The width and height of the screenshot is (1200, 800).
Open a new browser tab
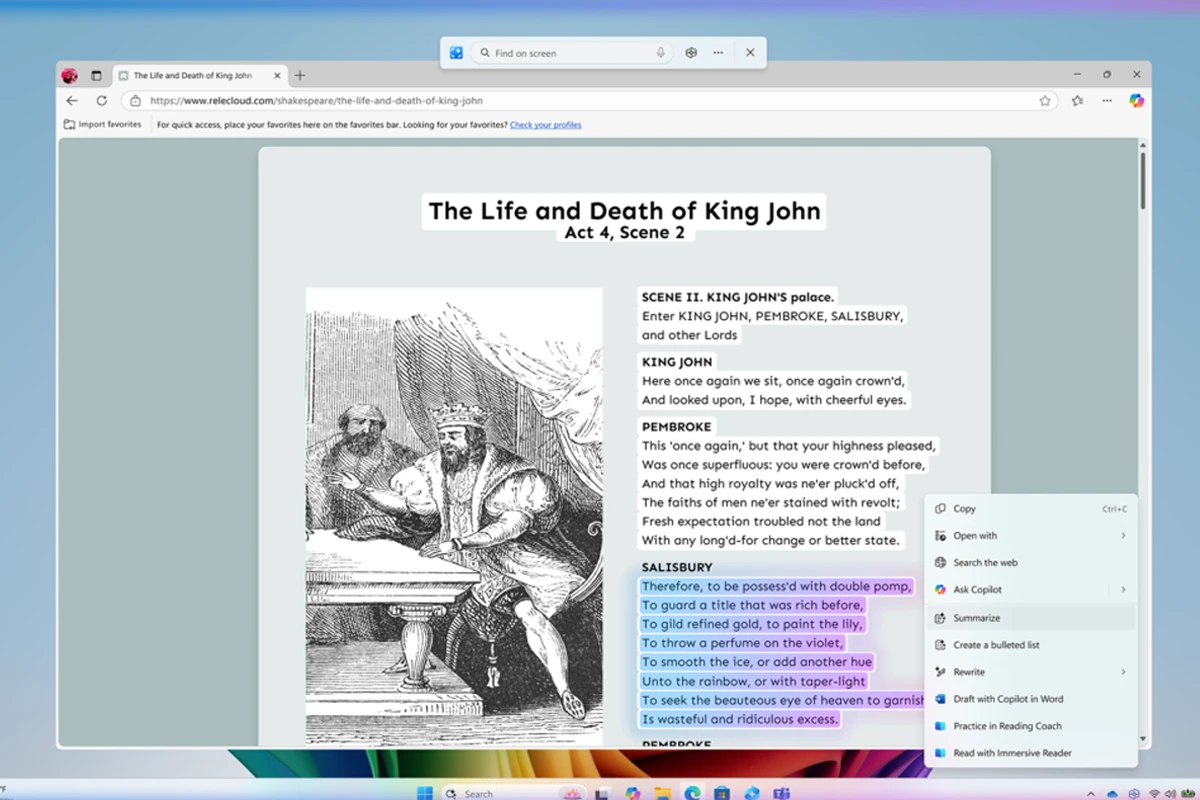300,75
